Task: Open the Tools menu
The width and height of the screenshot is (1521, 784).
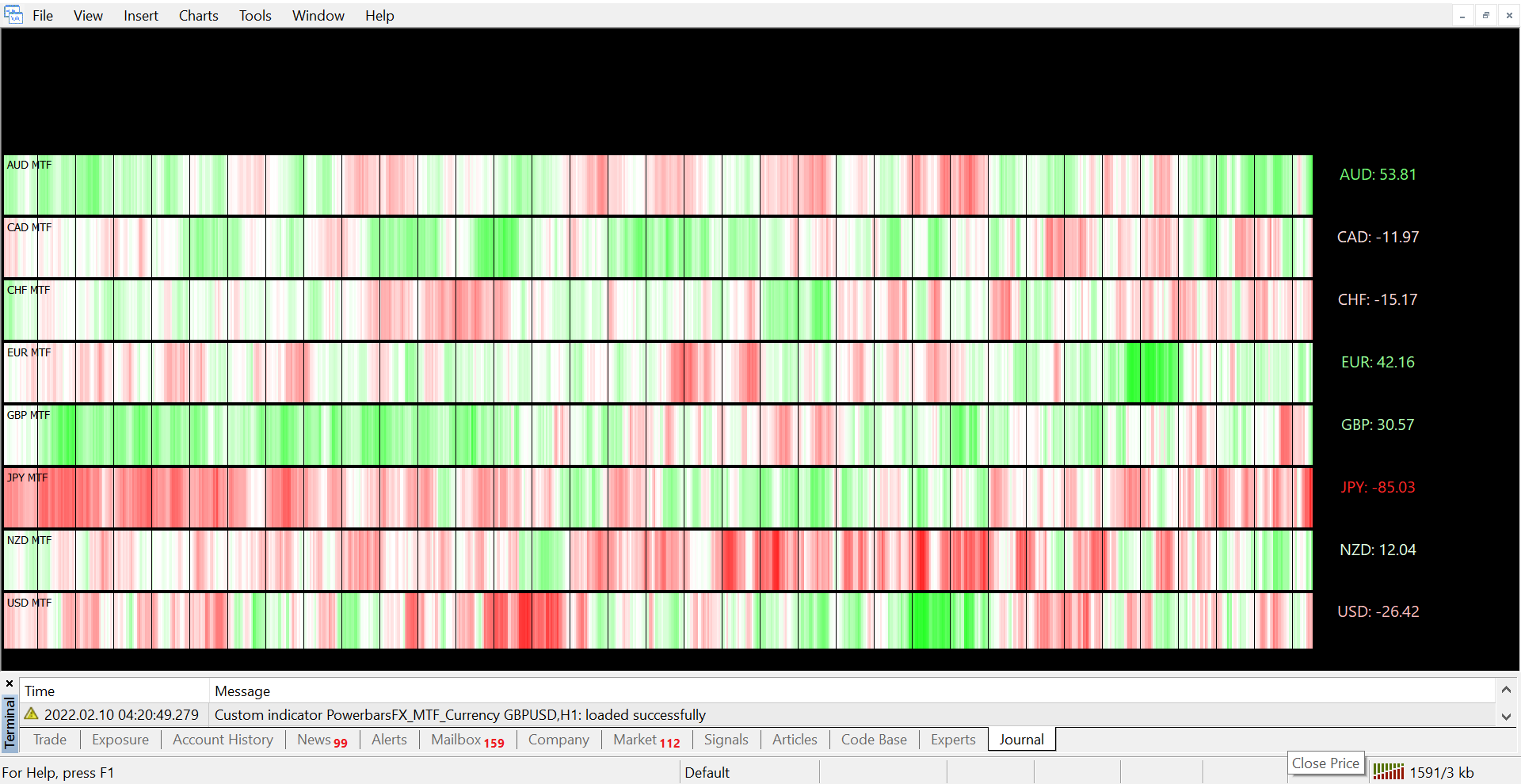Action: 255,16
